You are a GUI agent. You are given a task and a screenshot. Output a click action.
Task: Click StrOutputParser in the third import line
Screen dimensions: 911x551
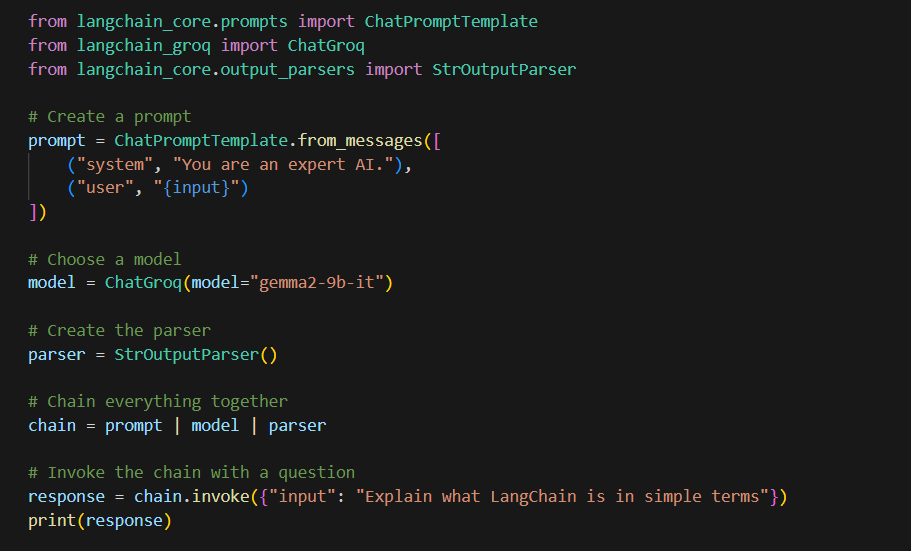504,69
